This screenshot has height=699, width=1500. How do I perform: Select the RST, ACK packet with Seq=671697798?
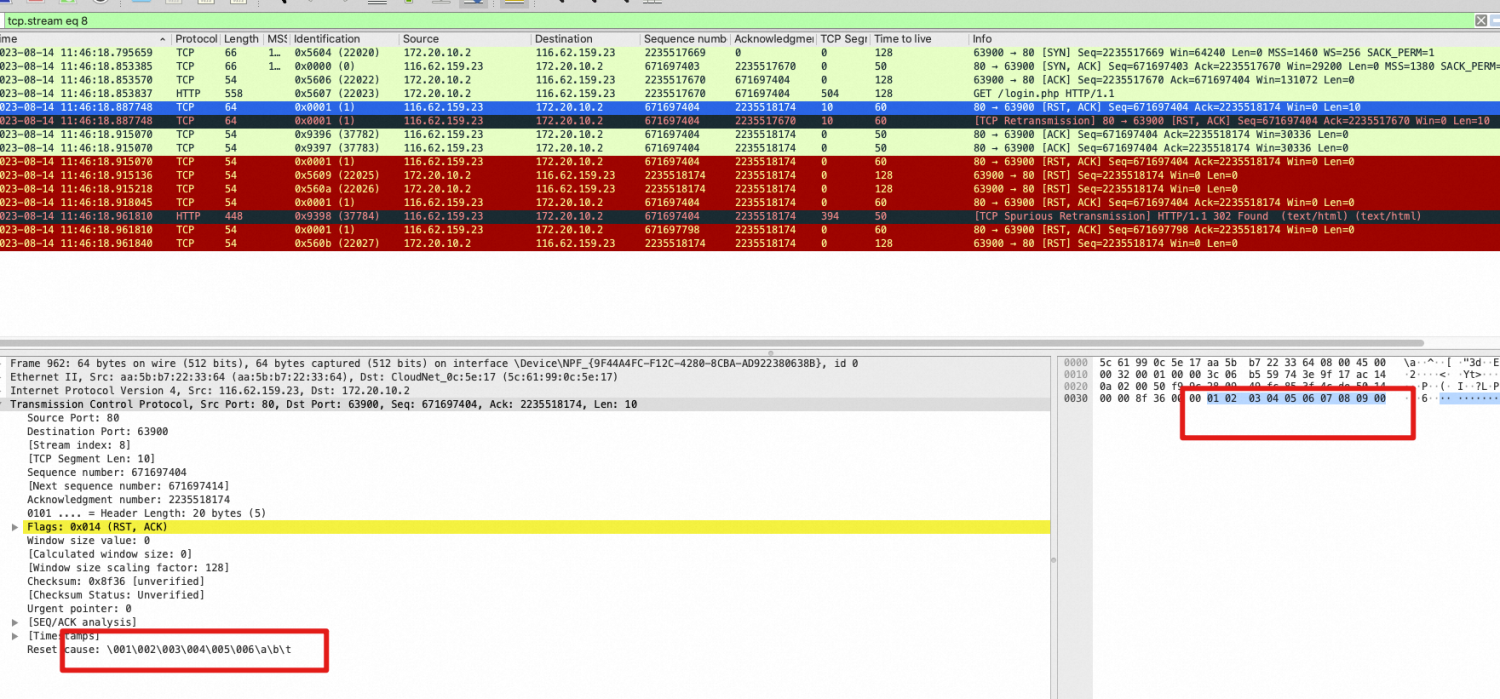point(750,229)
